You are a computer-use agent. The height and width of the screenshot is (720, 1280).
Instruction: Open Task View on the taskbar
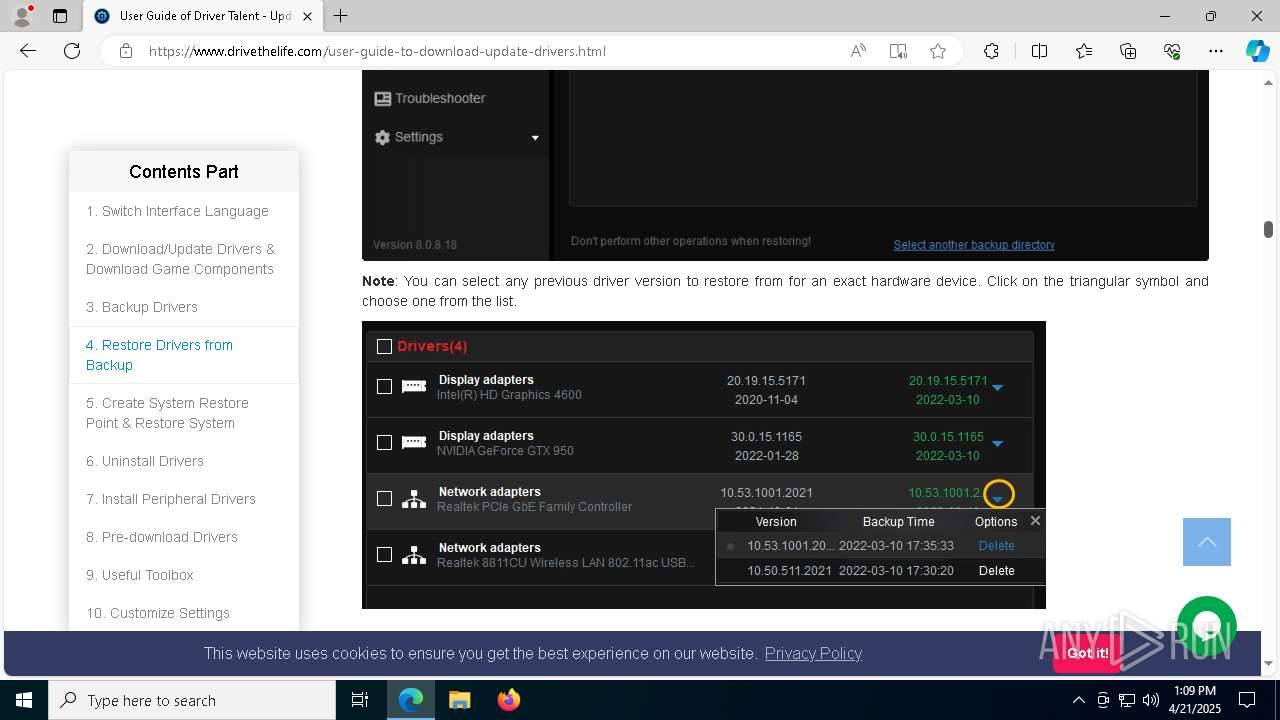point(360,700)
